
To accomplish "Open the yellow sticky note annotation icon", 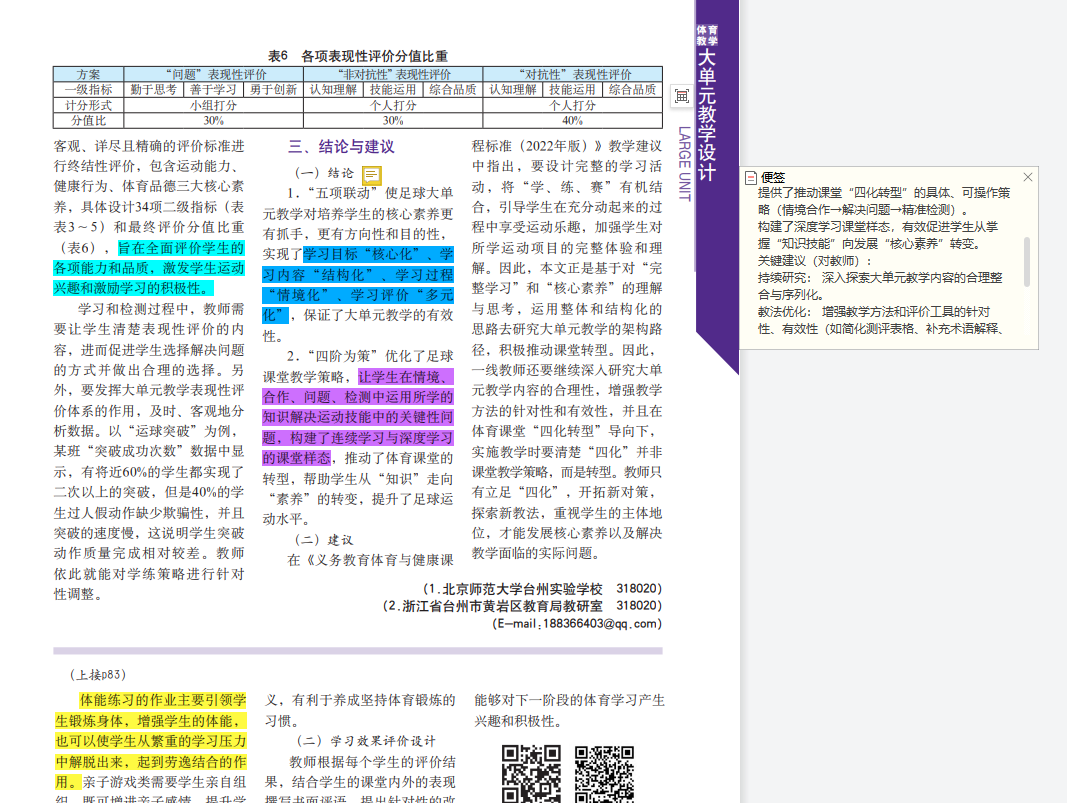I will (x=372, y=175).
